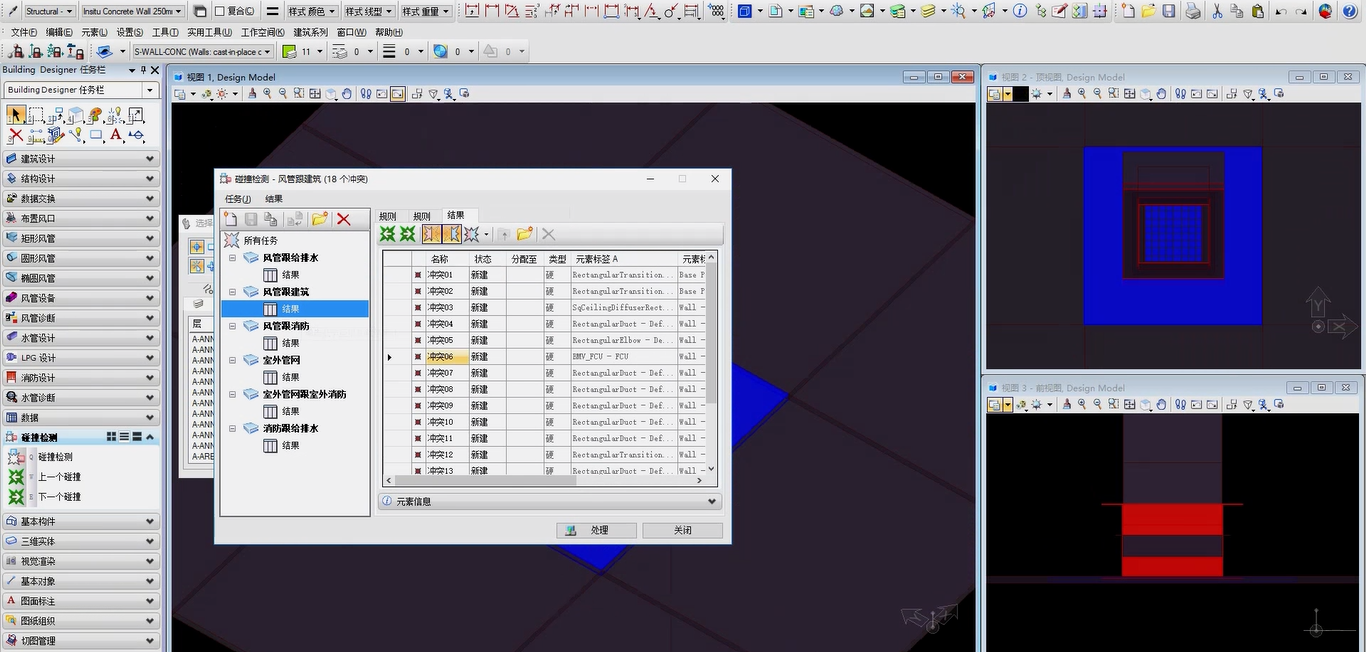The height and width of the screenshot is (652, 1366).
Task: Click the open folder icon in results toolbar
Action: coord(524,234)
